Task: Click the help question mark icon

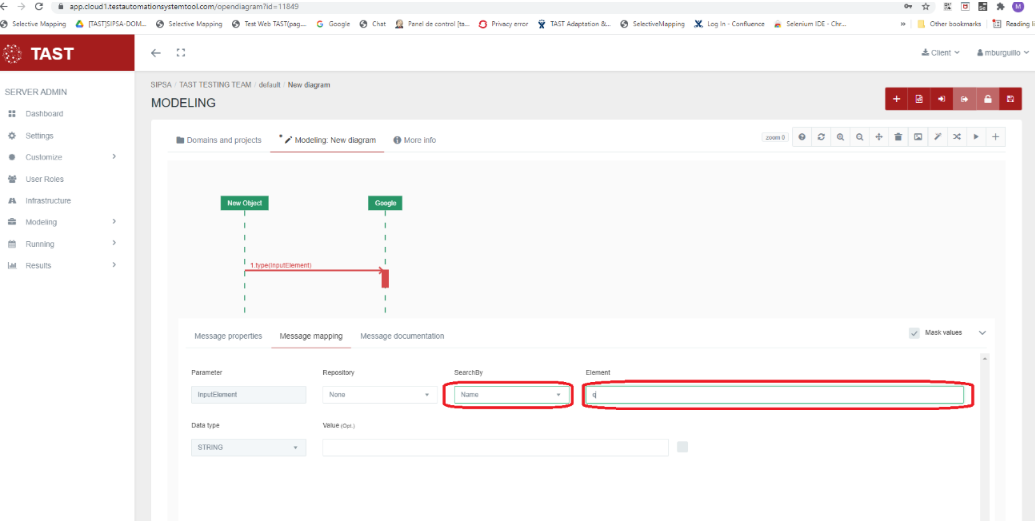Action: [802, 137]
